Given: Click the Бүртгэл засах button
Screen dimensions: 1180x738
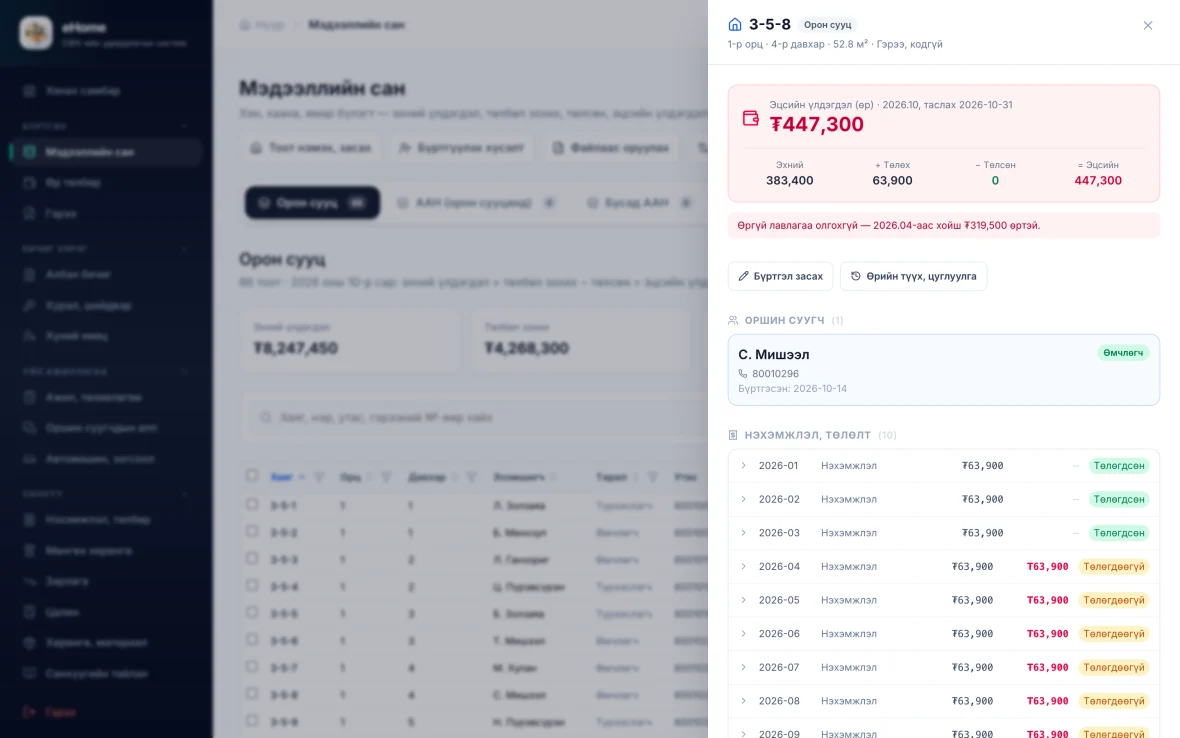Looking at the screenshot, I should pos(780,276).
